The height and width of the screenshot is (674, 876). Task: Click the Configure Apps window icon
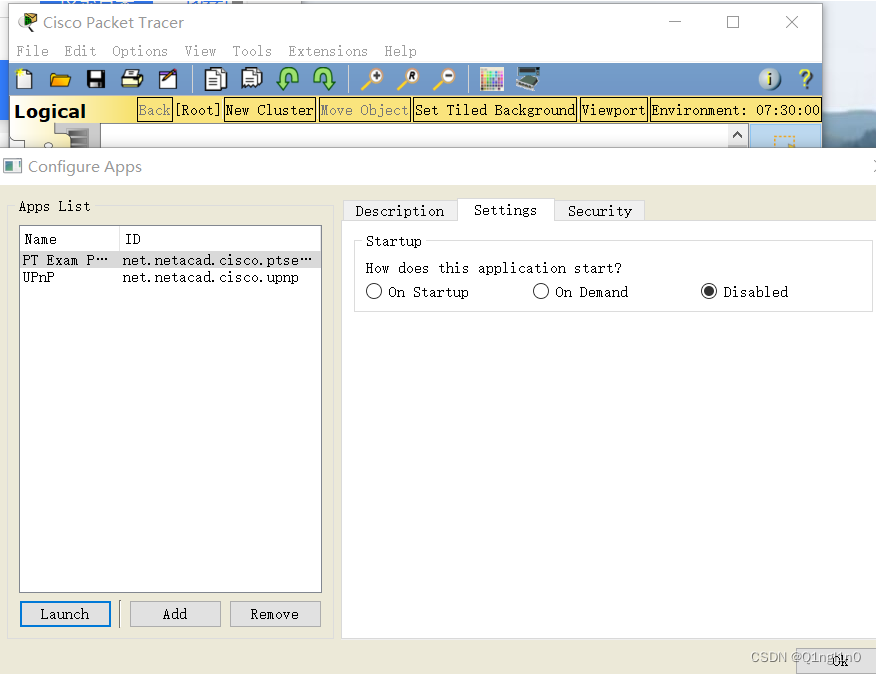(x=12, y=166)
